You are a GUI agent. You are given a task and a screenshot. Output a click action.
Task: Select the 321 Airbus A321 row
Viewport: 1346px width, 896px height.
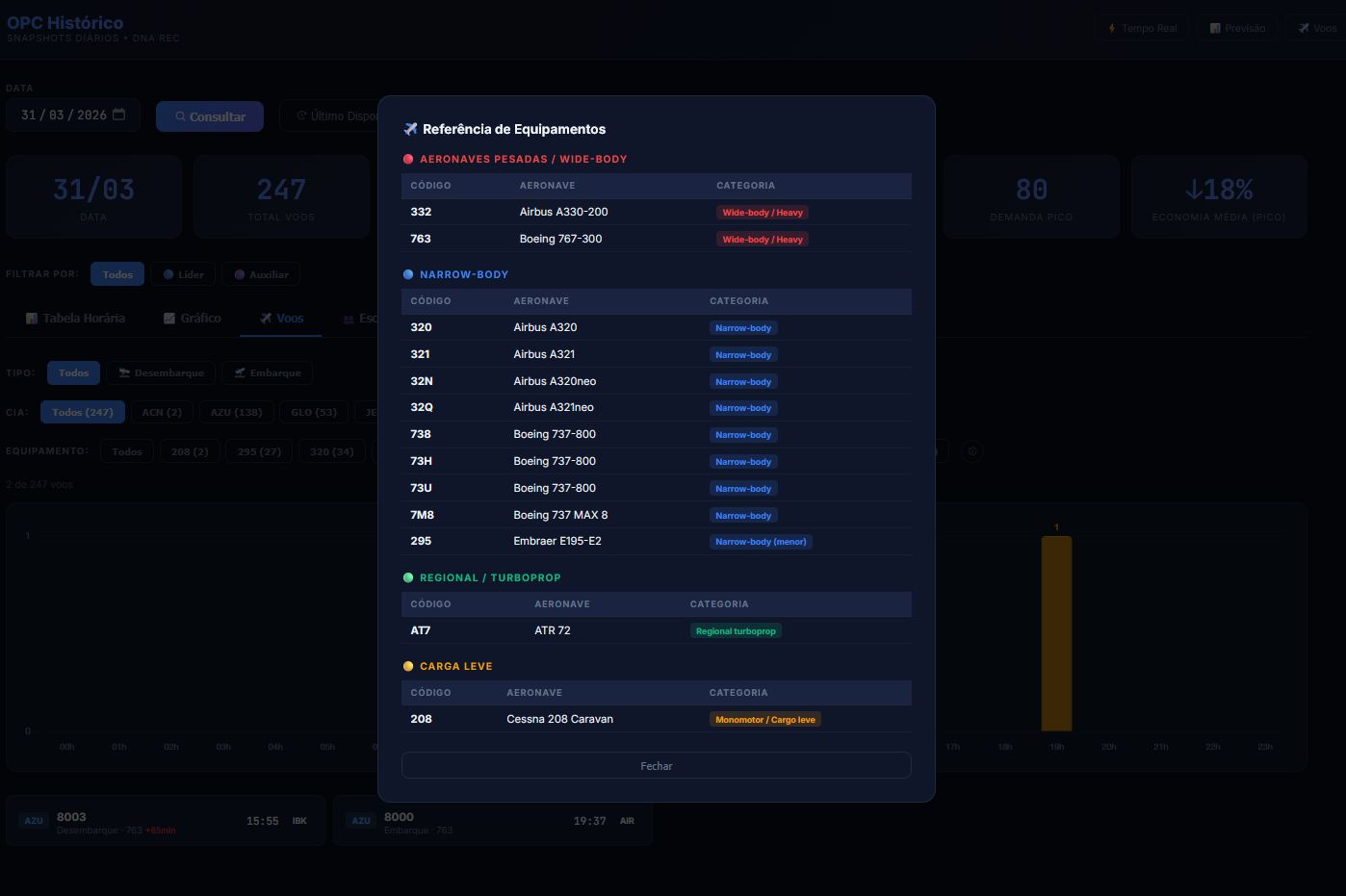[656, 354]
